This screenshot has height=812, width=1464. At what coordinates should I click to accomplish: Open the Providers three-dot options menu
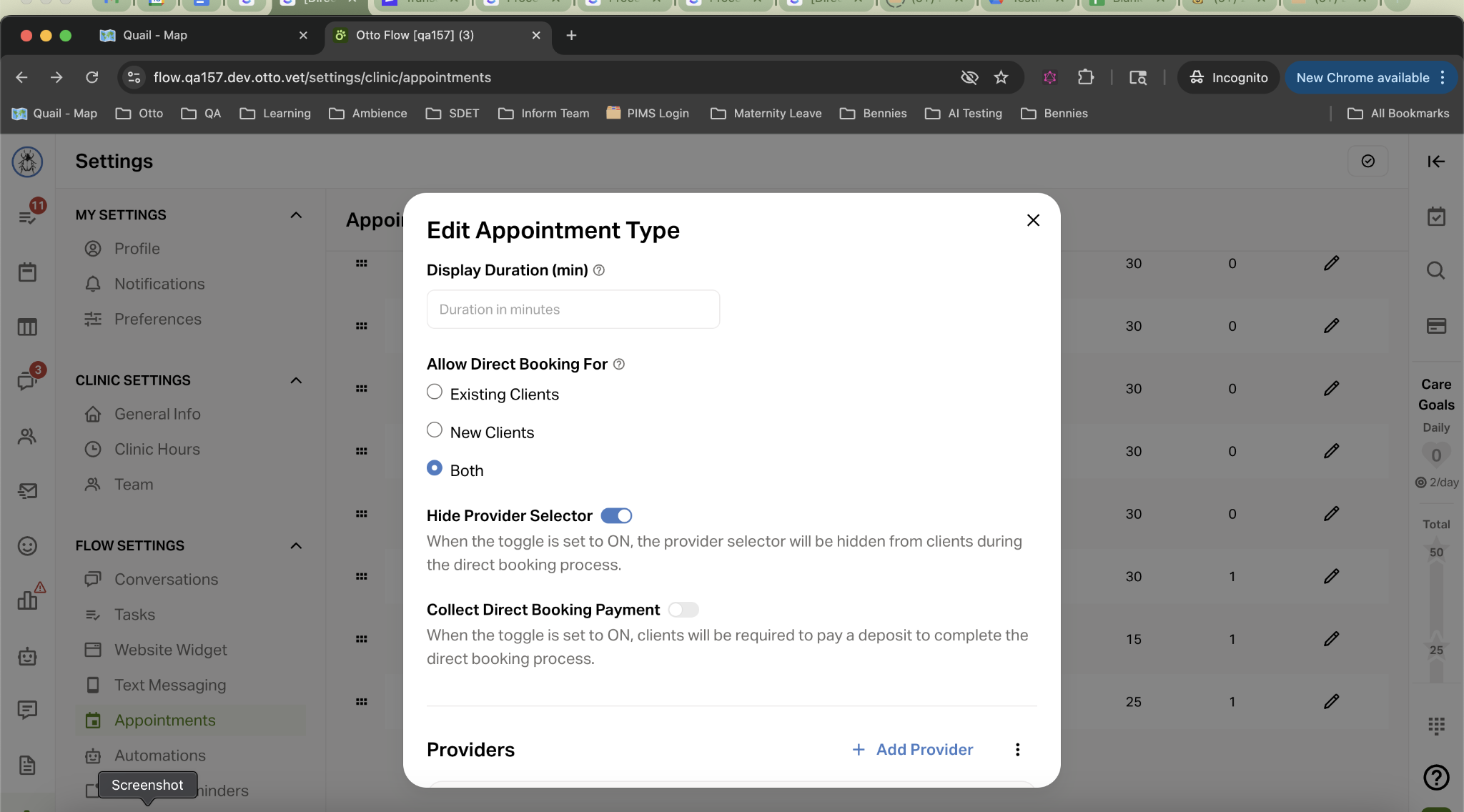coord(1017,749)
